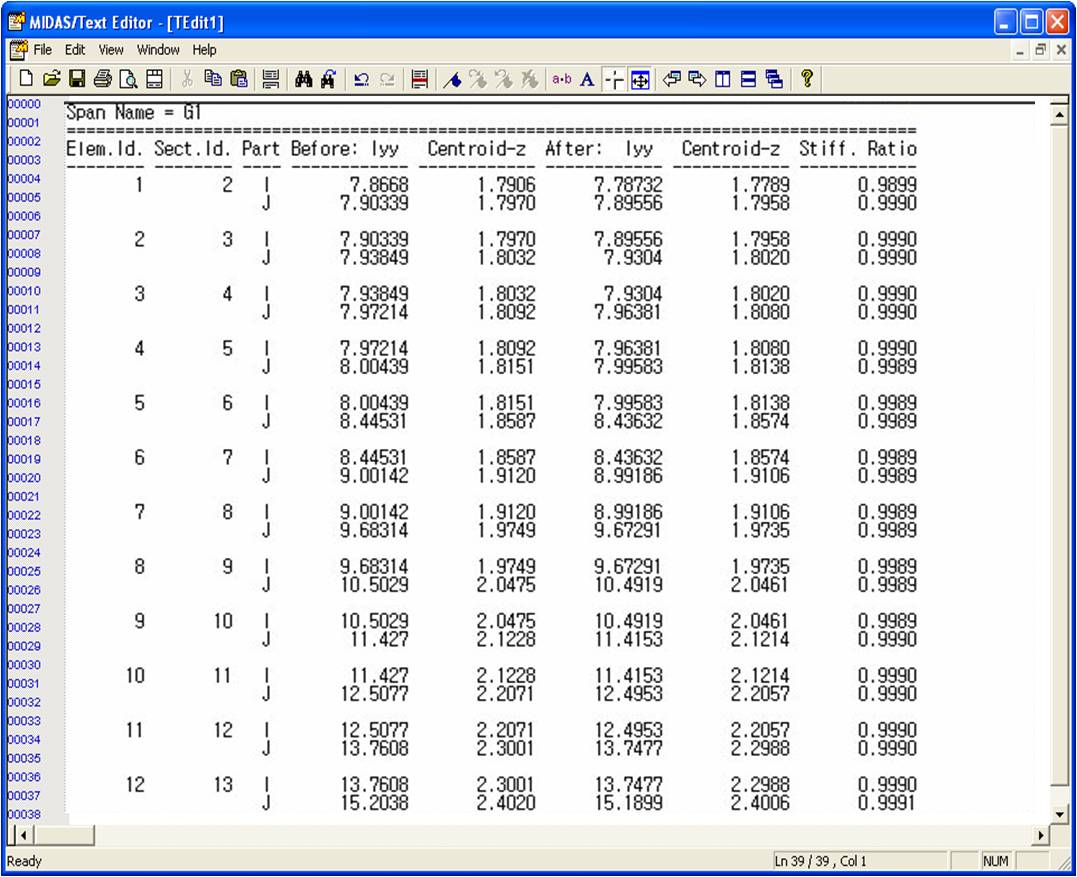This screenshot has width=1077, height=877.
Task: Click the blue letter A font icon
Action: click(x=587, y=79)
